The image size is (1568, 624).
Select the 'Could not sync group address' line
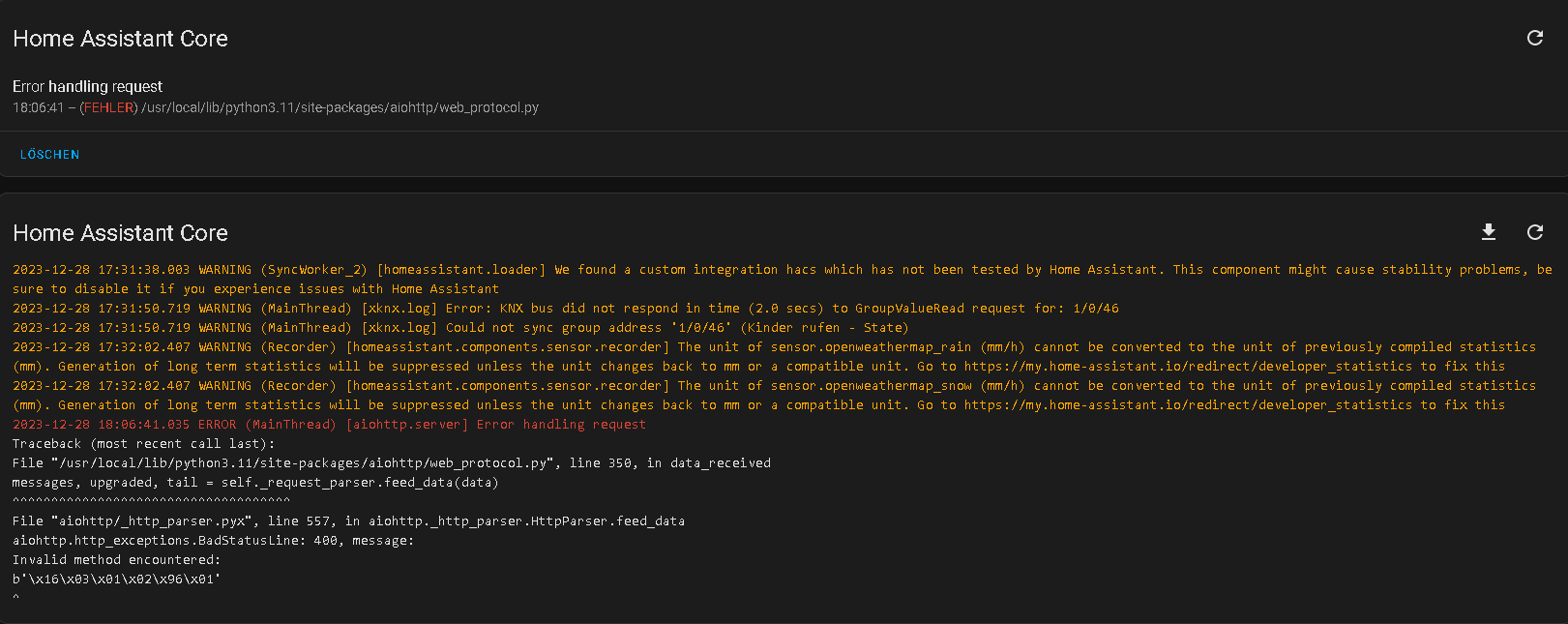point(460,328)
